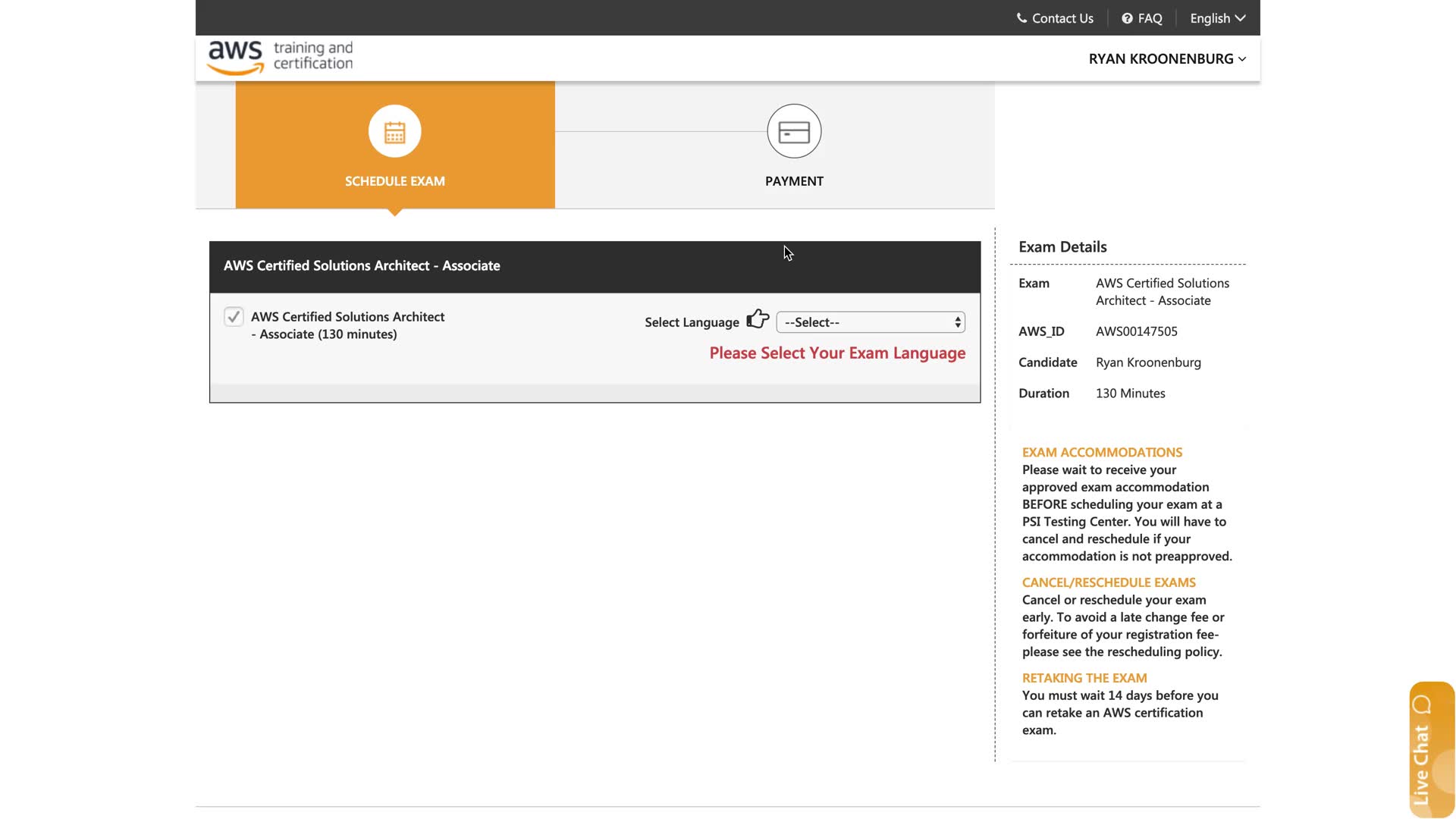
Task: Click the Exam Accommodations heading
Action: click(x=1102, y=453)
